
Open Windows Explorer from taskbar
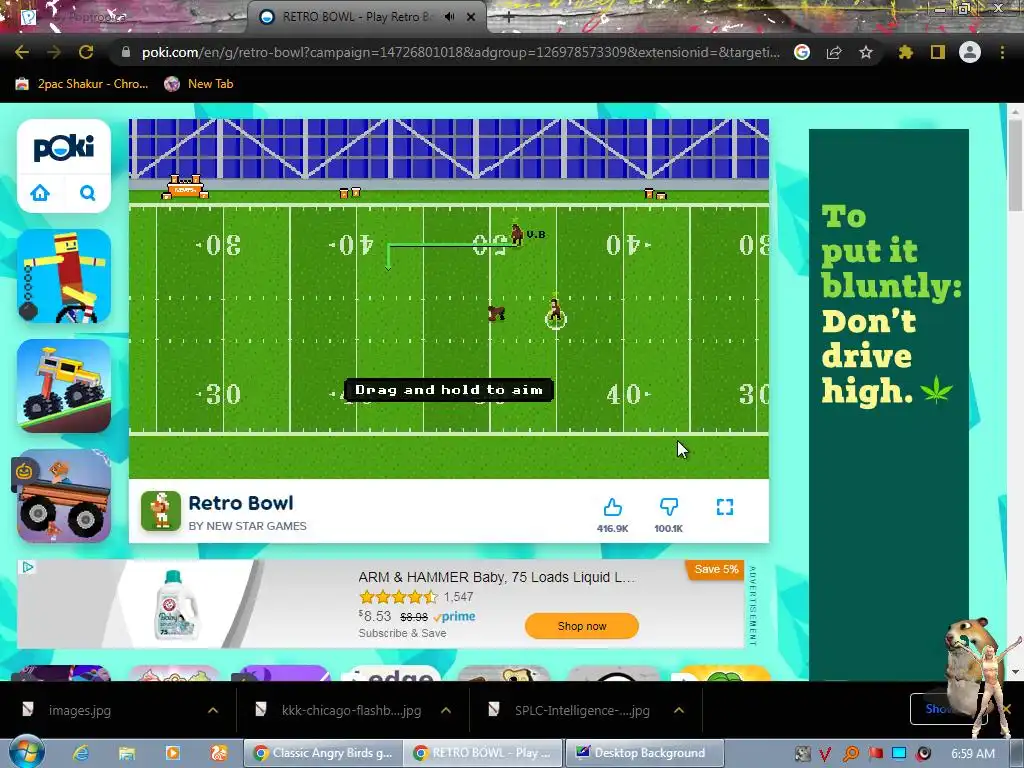(x=126, y=753)
